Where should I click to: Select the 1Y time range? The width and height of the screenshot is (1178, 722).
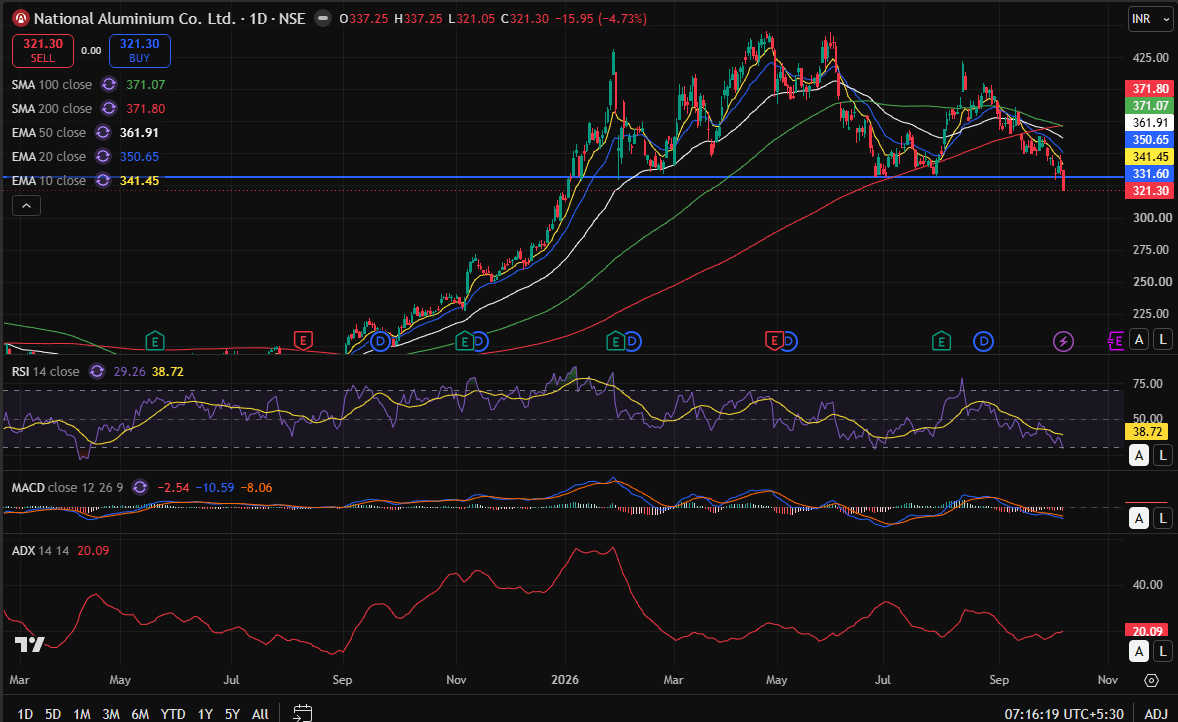pos(205,714)
